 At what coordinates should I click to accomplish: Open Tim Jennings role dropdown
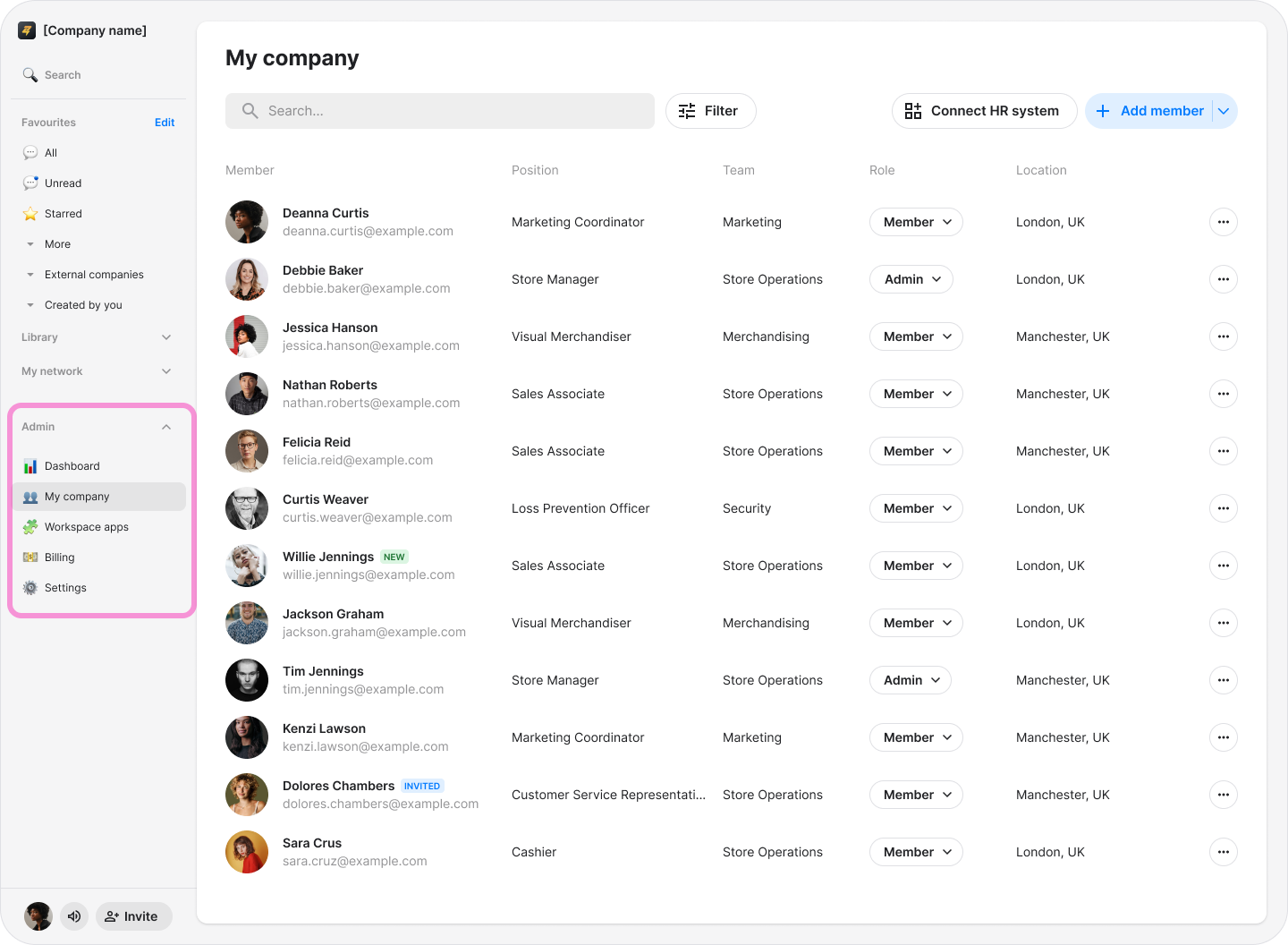pos(911,680)
